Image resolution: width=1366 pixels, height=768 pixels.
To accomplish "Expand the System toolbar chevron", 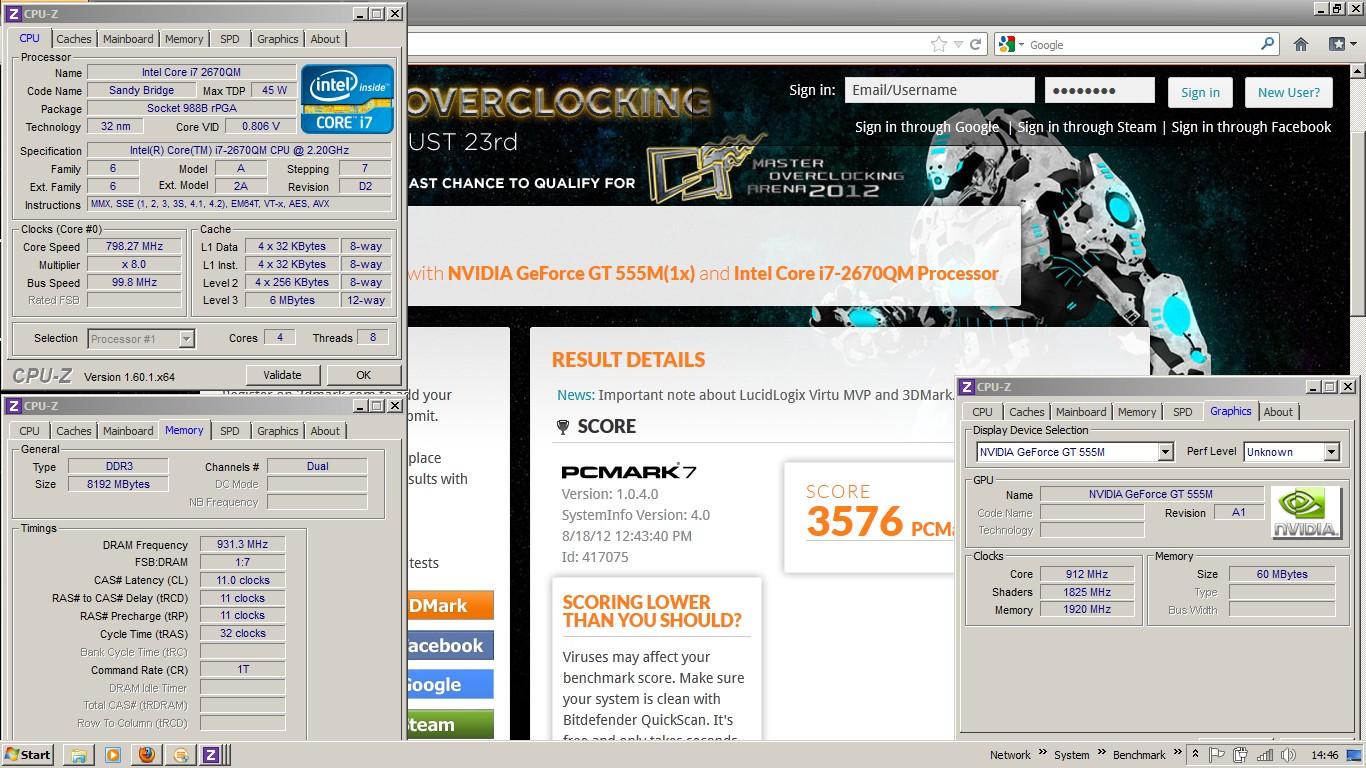I will (x=1103, y=754).
